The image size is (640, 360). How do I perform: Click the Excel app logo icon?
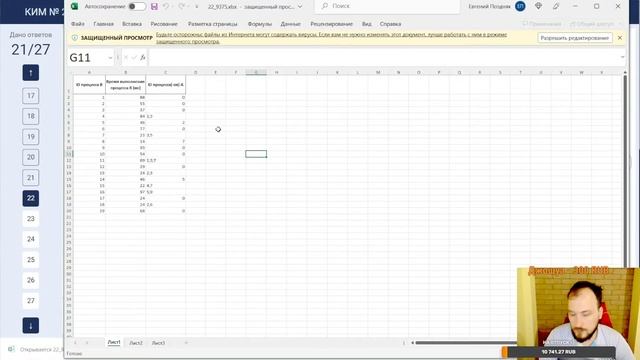(x=75, y=6)
